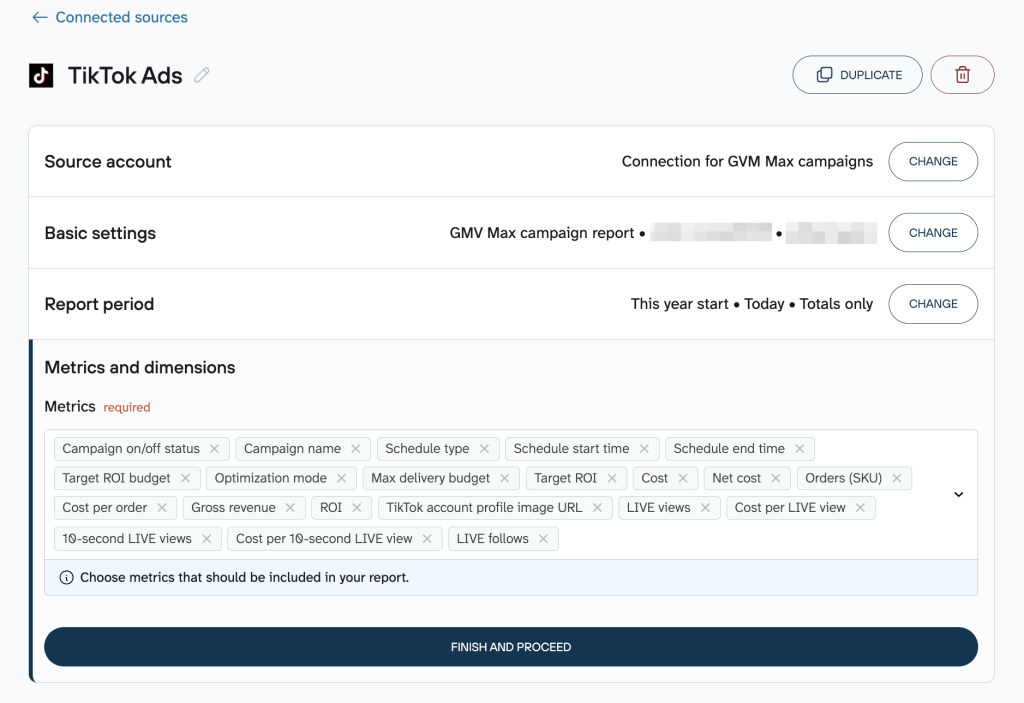Remove the LIVE views metric
This screenshot has height=703, width=1024.
click(705, 508)
